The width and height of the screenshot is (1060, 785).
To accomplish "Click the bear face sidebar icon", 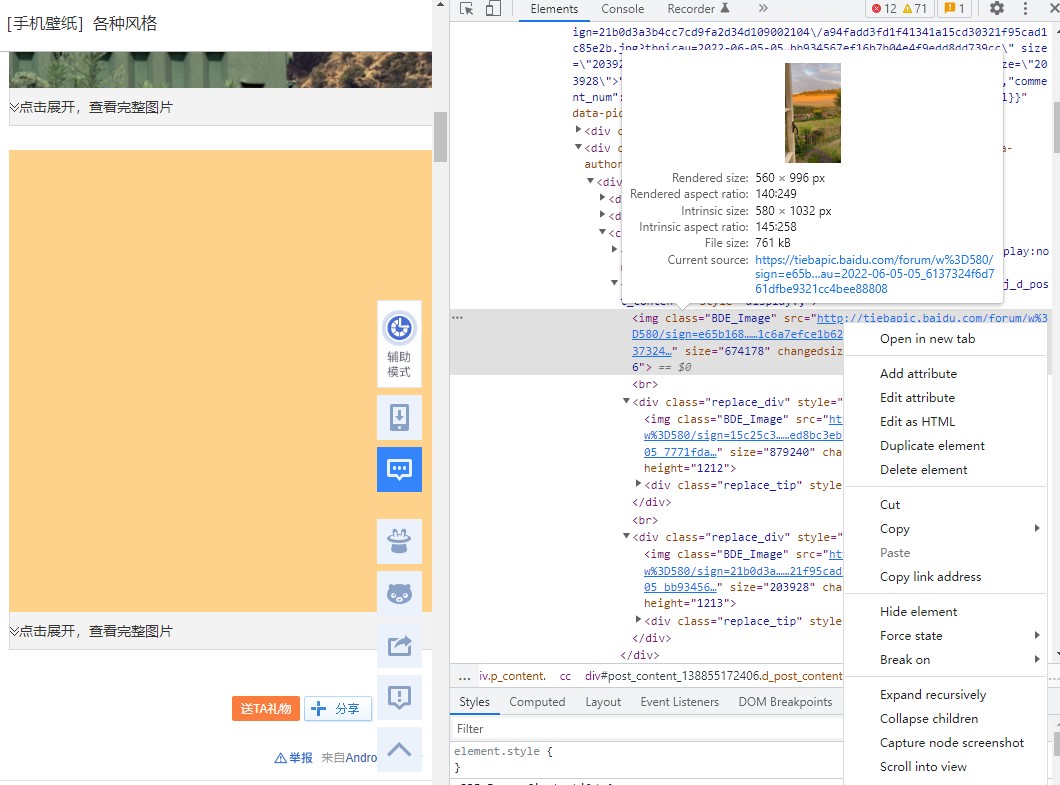I will click(x=399, y=593).
